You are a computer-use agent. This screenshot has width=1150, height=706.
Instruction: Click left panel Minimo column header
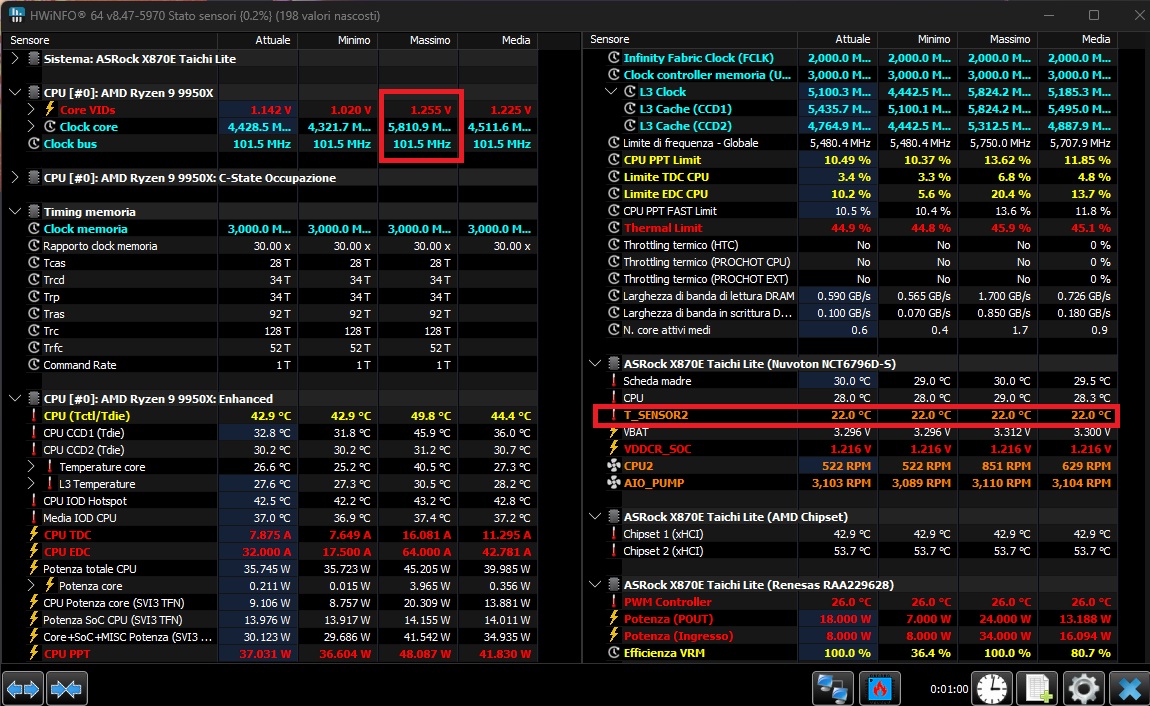pyautogui.click(x=337, y=40)
